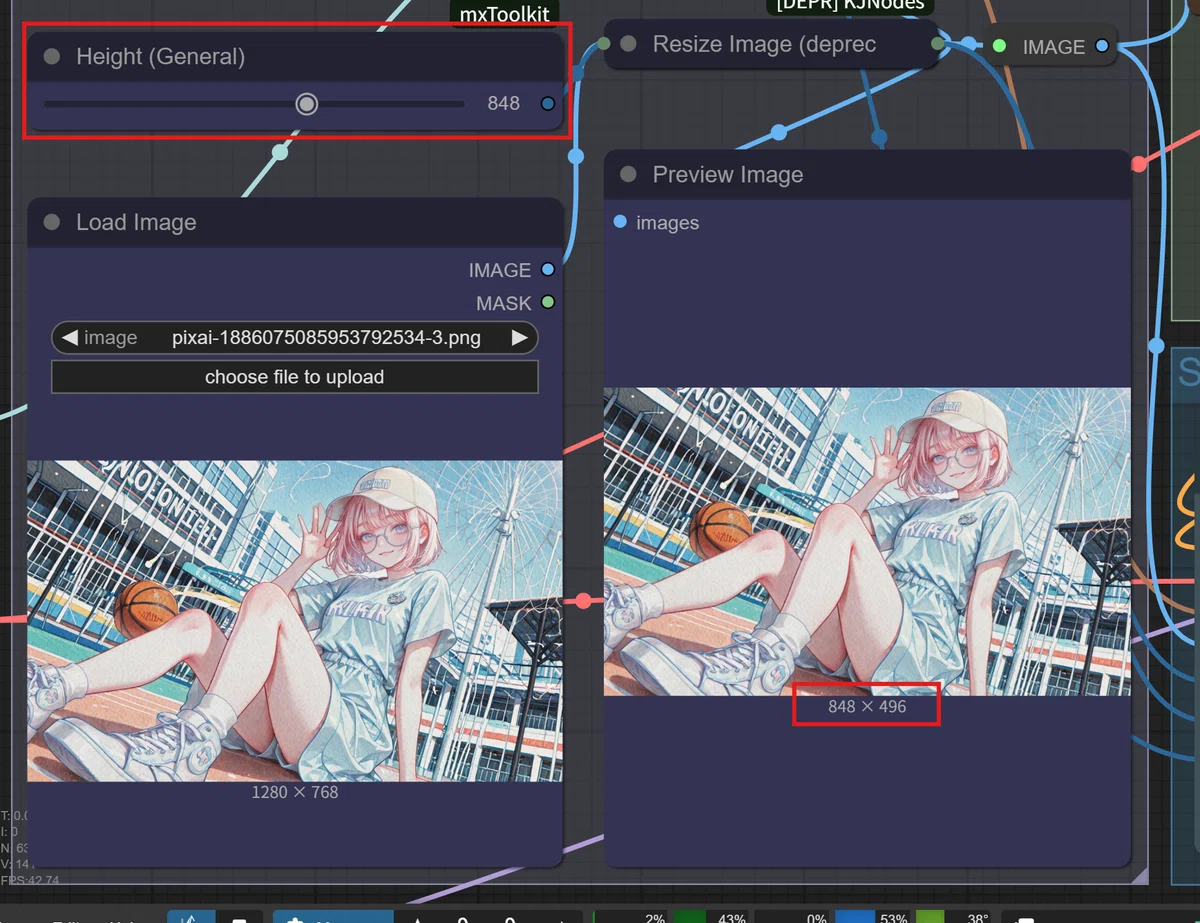The image size is (1200, 923).
Task: Click the 'images' input label in Preview Image
Action: (x=668, y=223)
